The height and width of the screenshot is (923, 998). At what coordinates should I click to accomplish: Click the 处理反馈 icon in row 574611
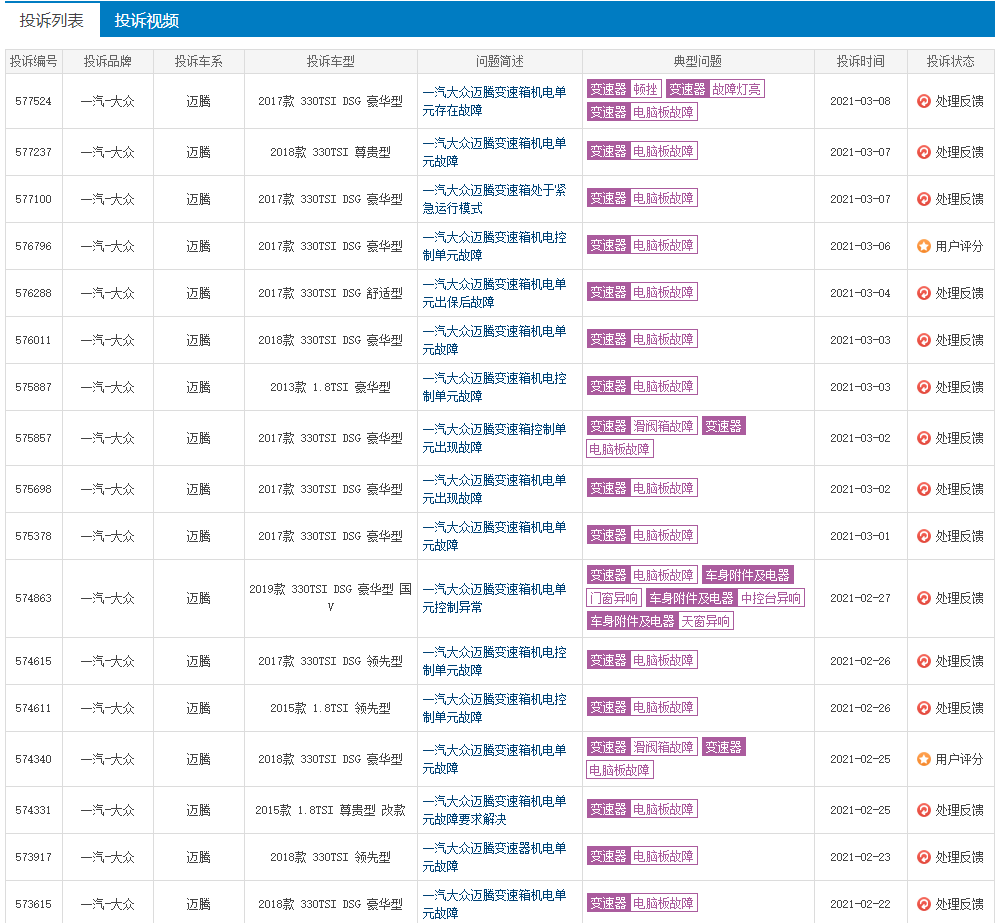point(924,708)
